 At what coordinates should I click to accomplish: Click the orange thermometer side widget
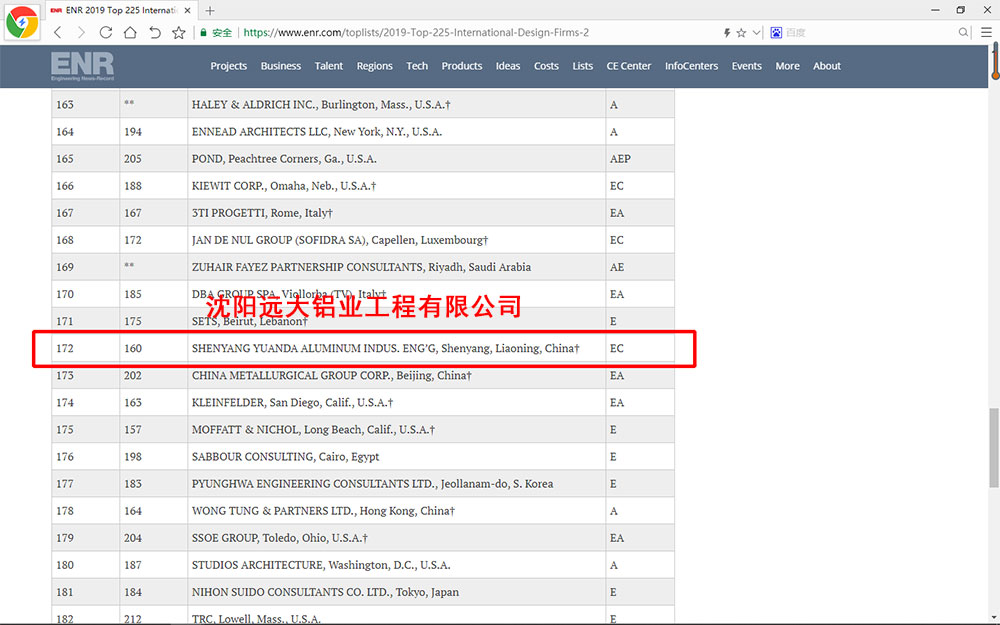tap(995, 61)
